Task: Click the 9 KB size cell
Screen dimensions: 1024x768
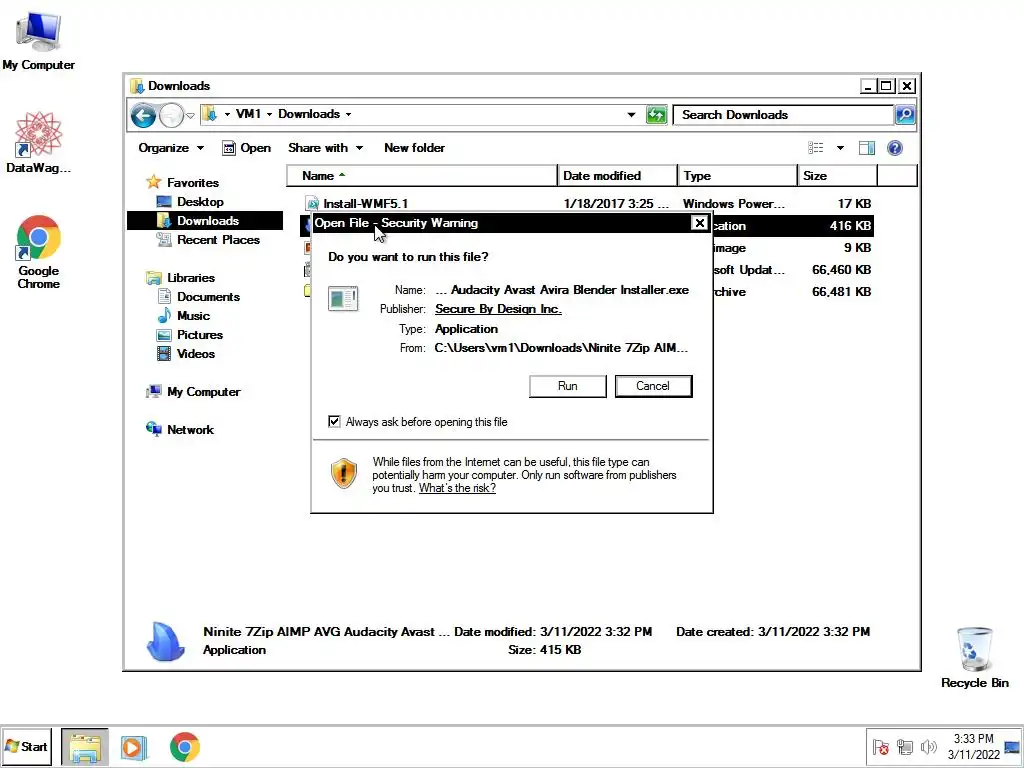Action: pyautogui.click(x=857, y=248)
